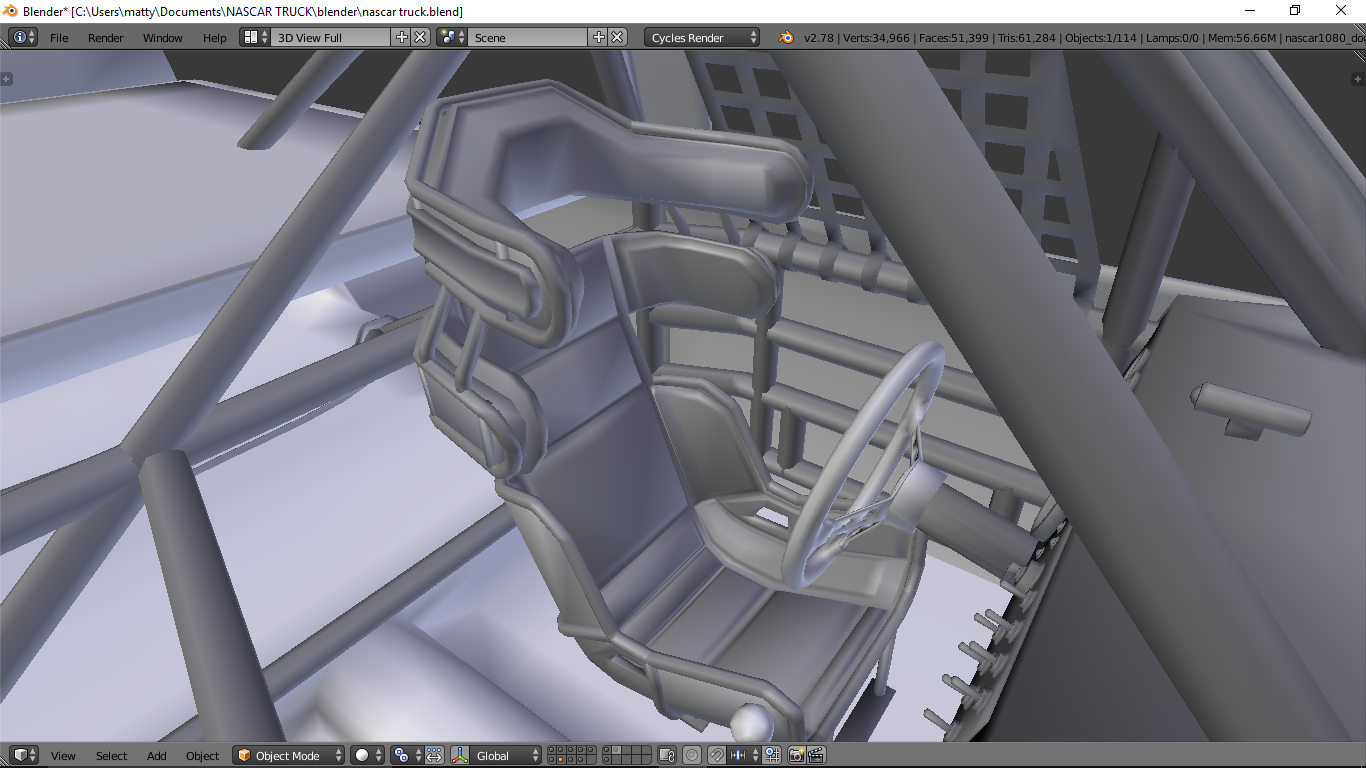This screenshot has width=1366, height=768.
Task: Open the Render menu
Action: click(x=105, y=37)
